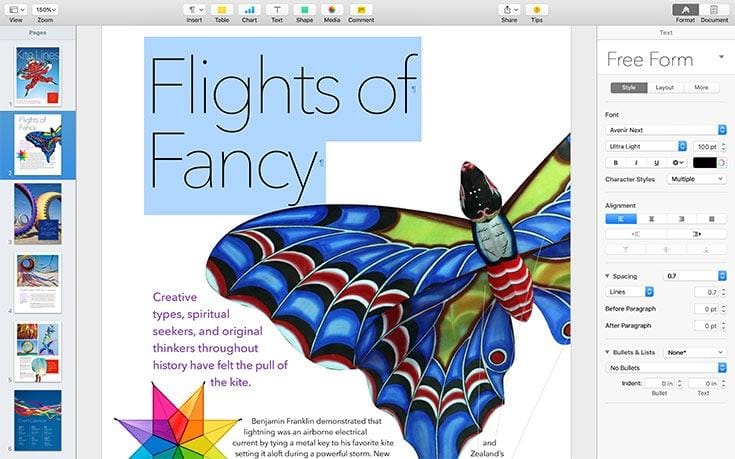
Task: Toggle the Format inspector button
Action: click(x=685, y=10)
